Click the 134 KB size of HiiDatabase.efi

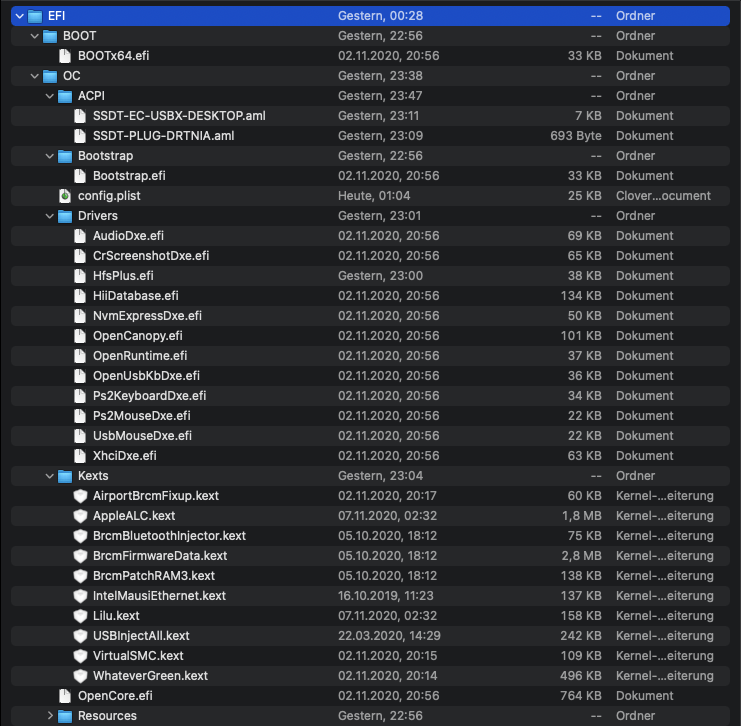581,296
